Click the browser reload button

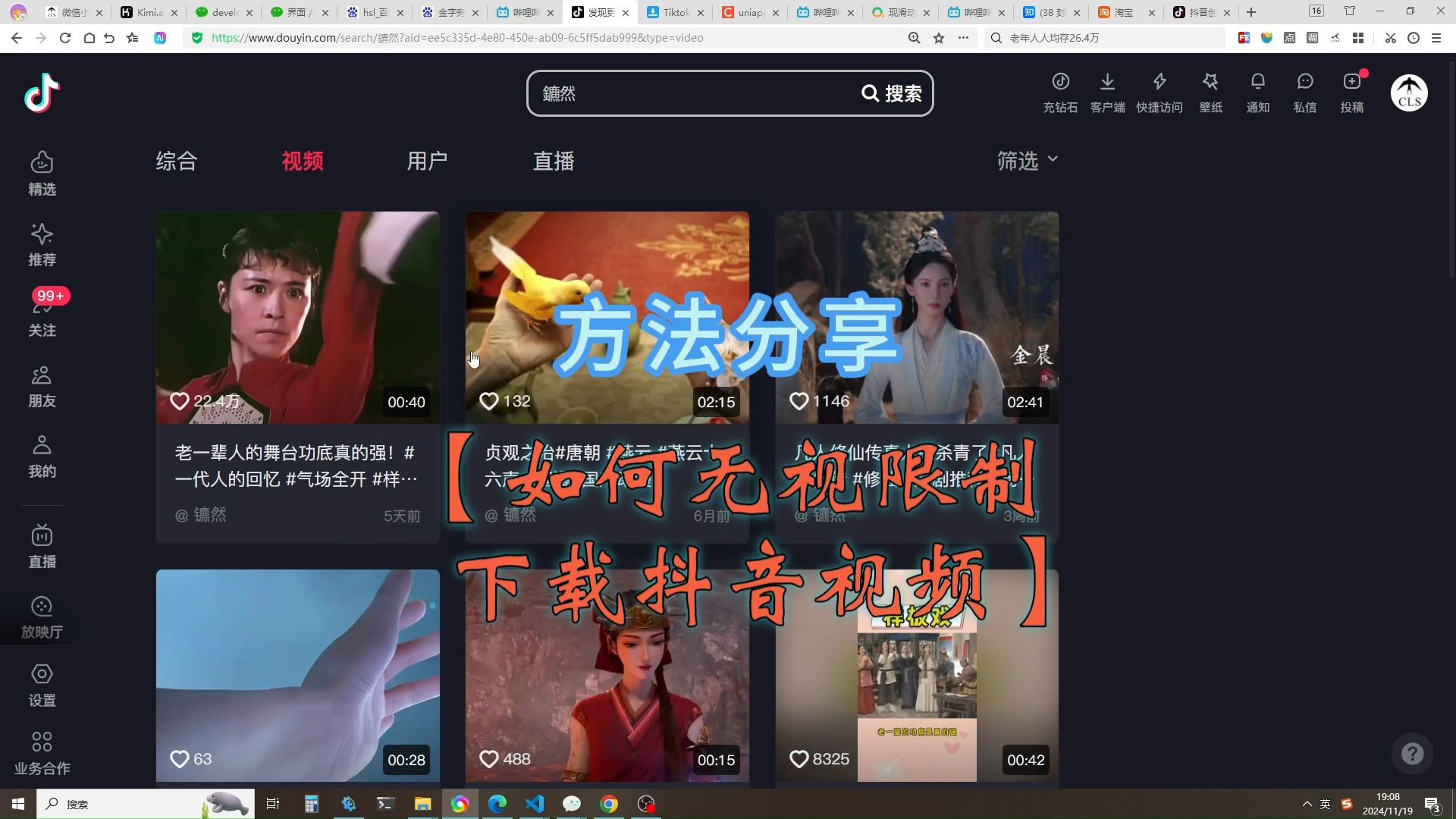[x=65, y=38]
